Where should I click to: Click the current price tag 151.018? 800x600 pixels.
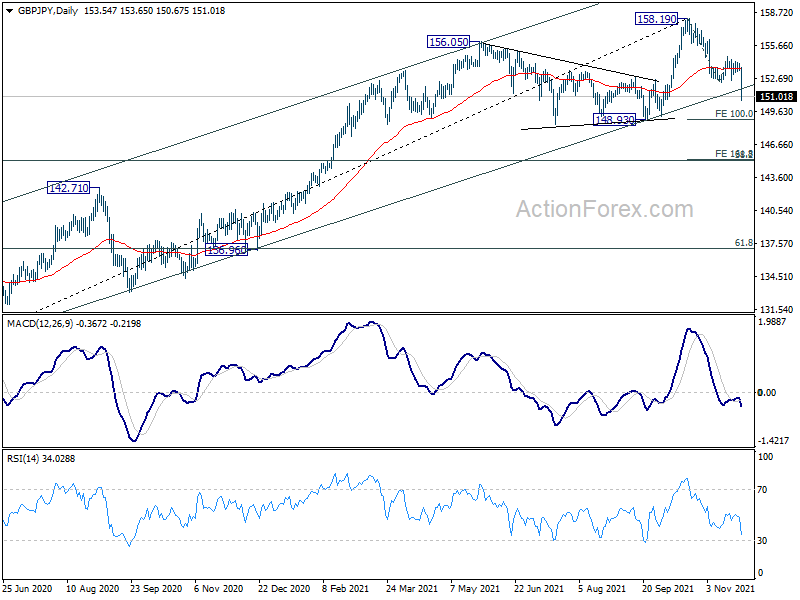pyautogui.click(x=777, y=96)
